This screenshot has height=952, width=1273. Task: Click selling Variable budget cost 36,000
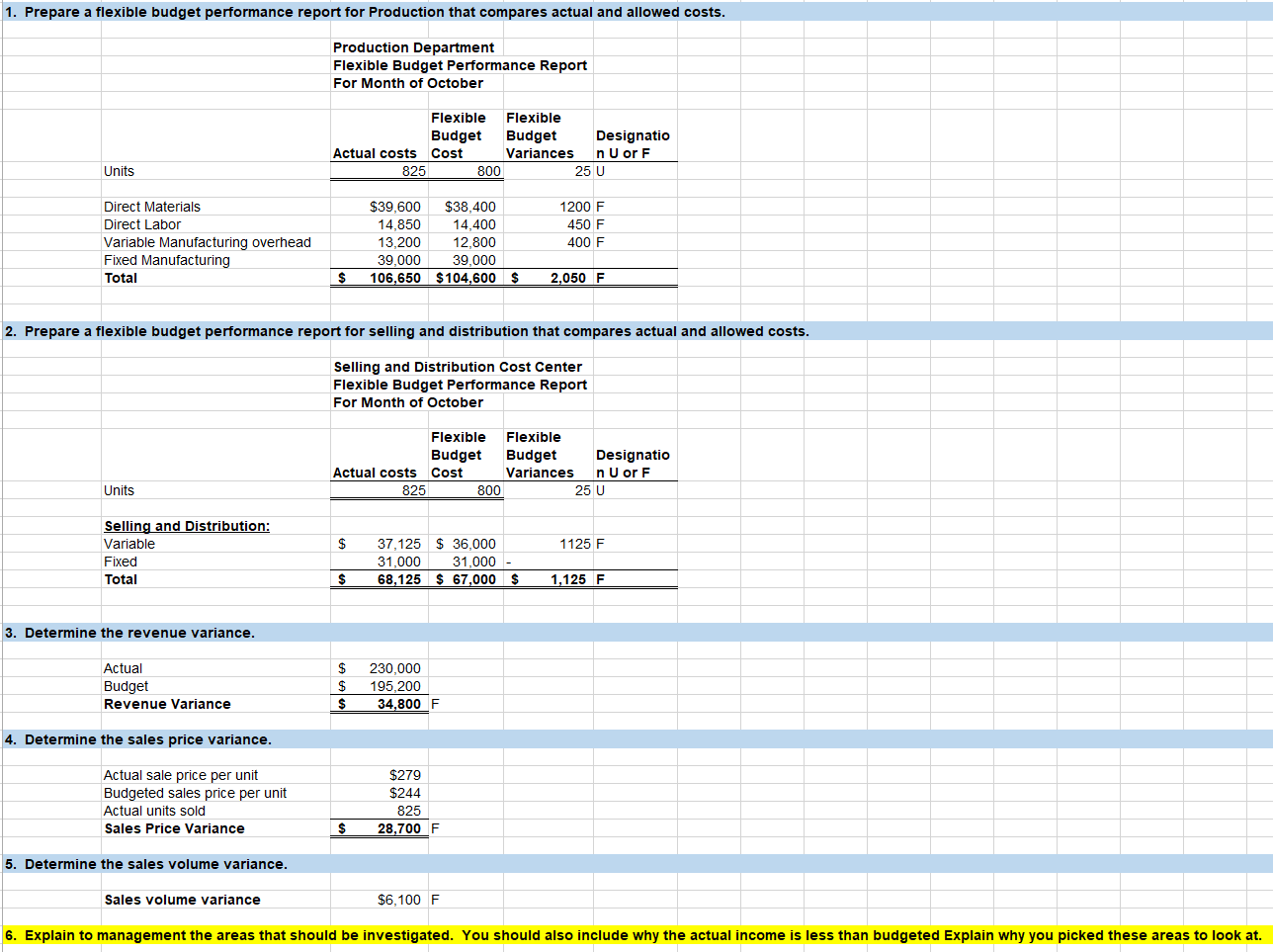[474, 544]
